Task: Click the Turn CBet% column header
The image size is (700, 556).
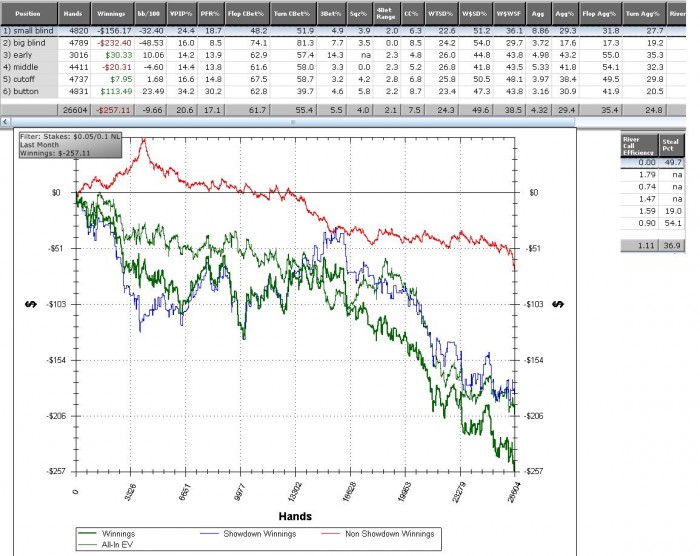Action: click(x=293, y=14)
